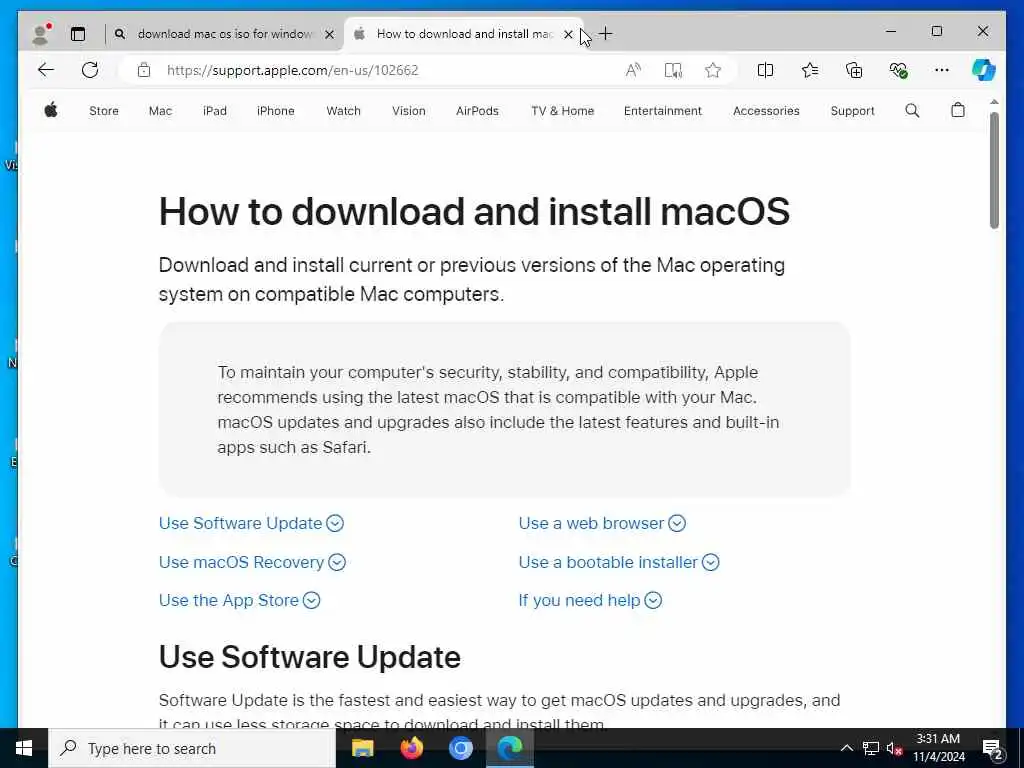Open Browser essentials heart icon
This screenshot has height=768, width=1024.
tap(899, 70)
